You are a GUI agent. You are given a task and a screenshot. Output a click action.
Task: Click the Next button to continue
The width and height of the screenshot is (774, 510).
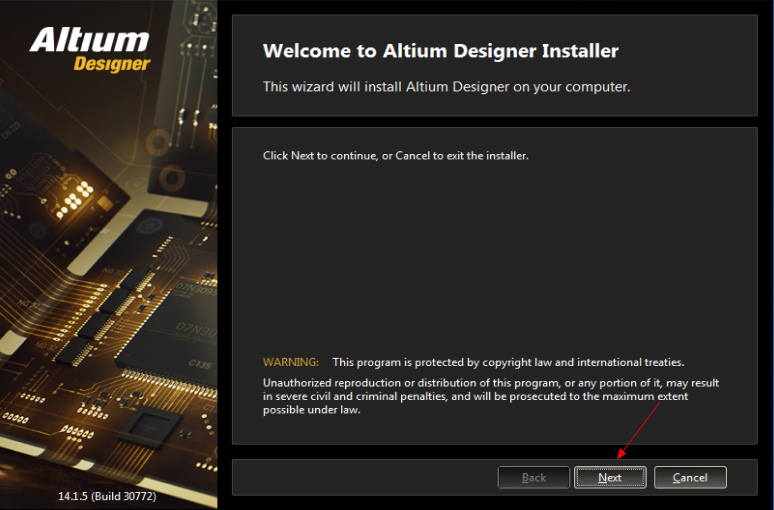point(610,478)
